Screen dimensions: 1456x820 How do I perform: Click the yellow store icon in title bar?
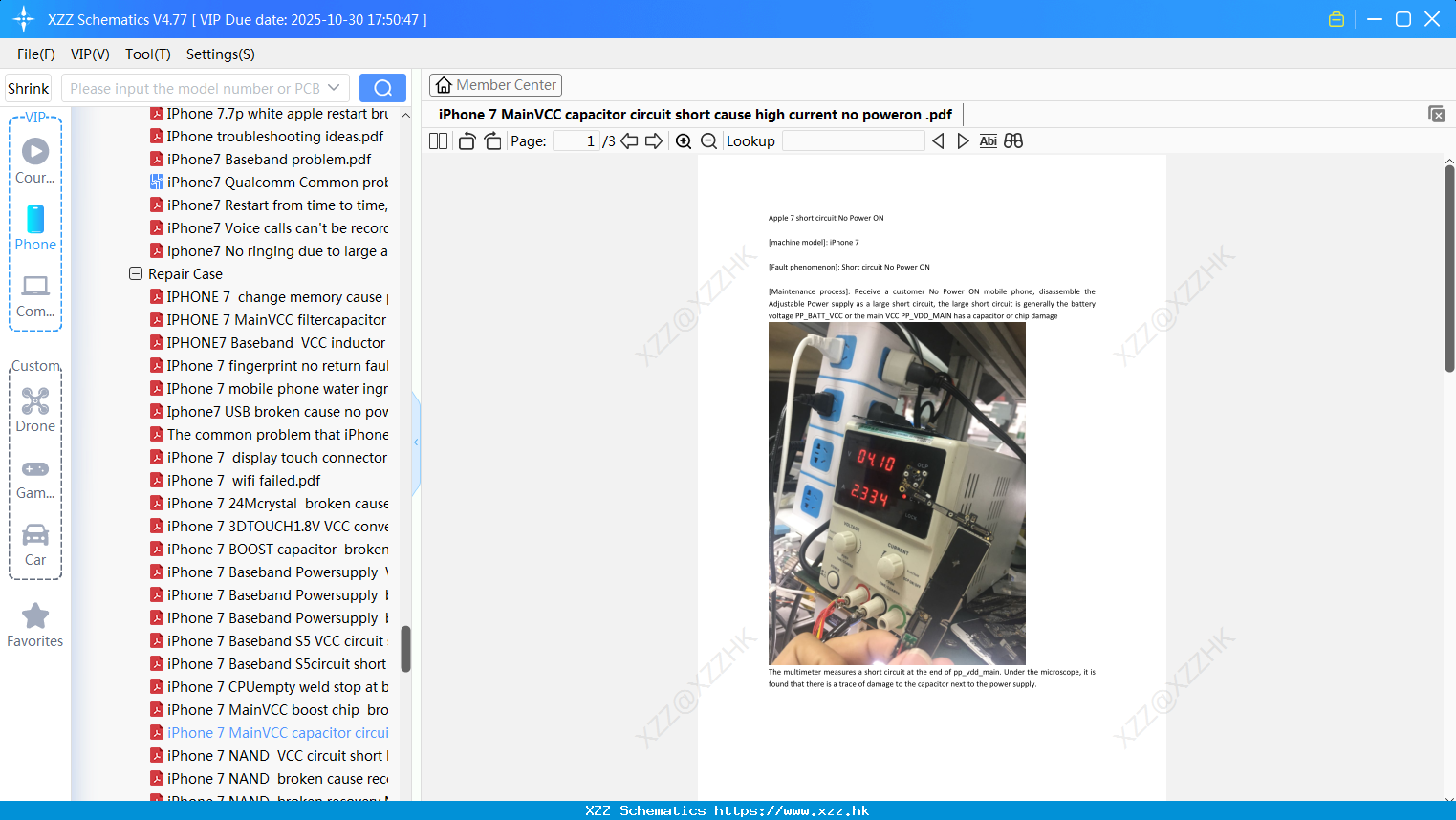pos(1336,19)
